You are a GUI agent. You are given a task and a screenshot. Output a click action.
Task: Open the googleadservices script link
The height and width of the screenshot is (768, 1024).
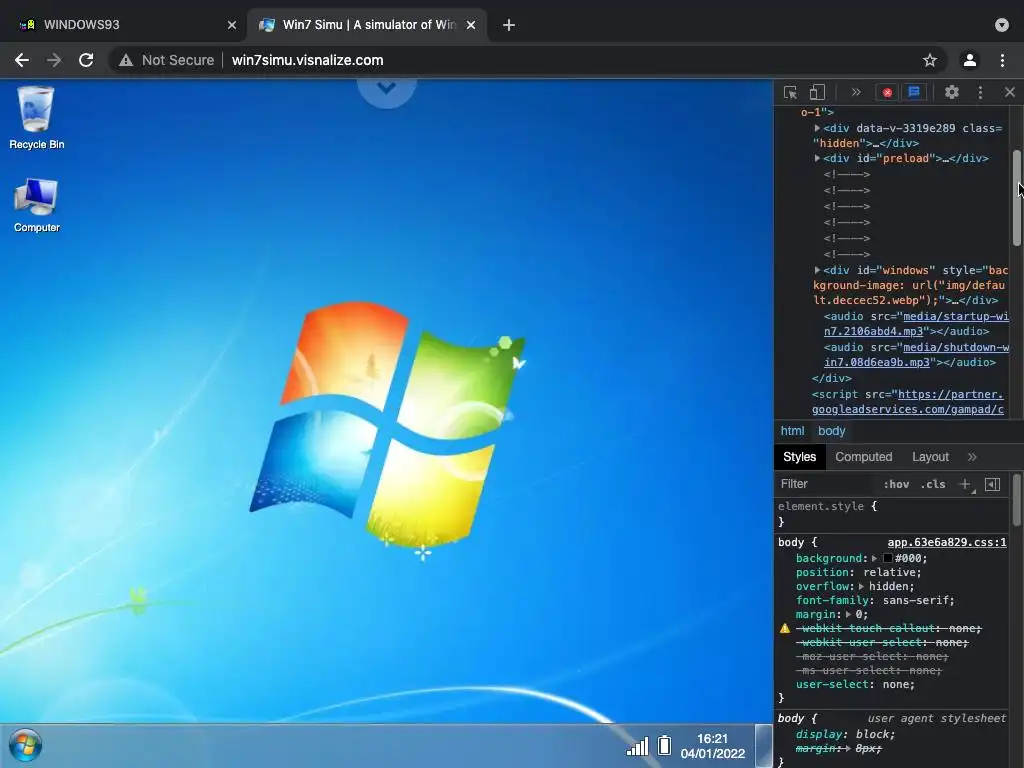pos(908,402)
